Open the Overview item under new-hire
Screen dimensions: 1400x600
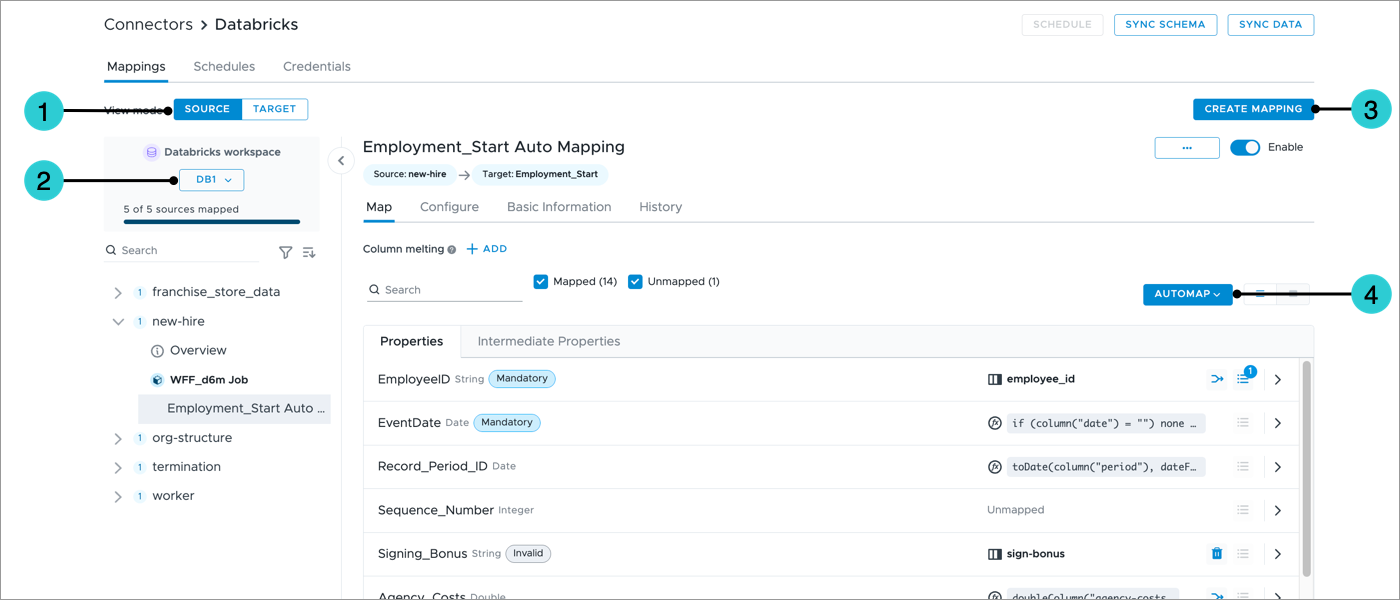(198, 351)
